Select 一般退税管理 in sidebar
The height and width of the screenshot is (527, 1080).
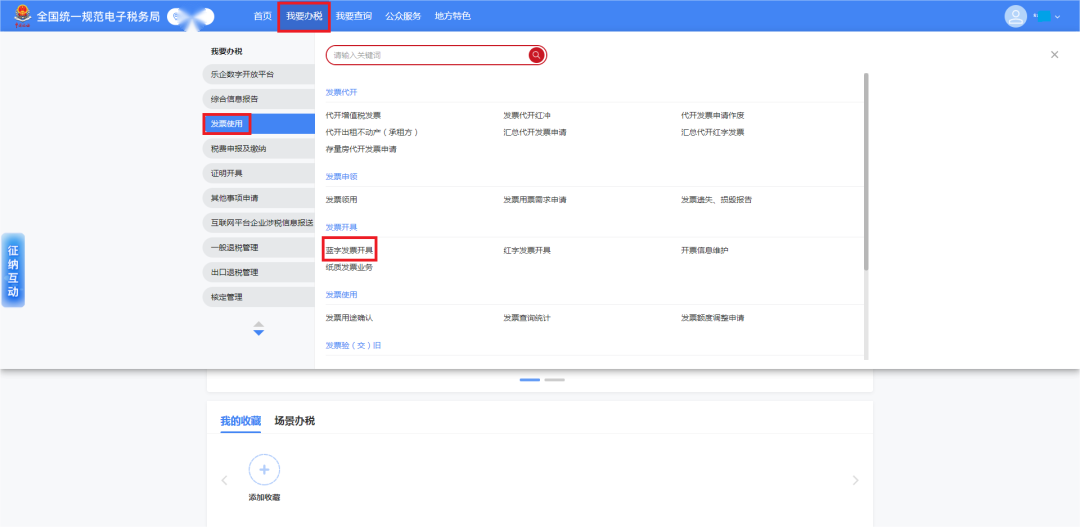coord(259,248)
